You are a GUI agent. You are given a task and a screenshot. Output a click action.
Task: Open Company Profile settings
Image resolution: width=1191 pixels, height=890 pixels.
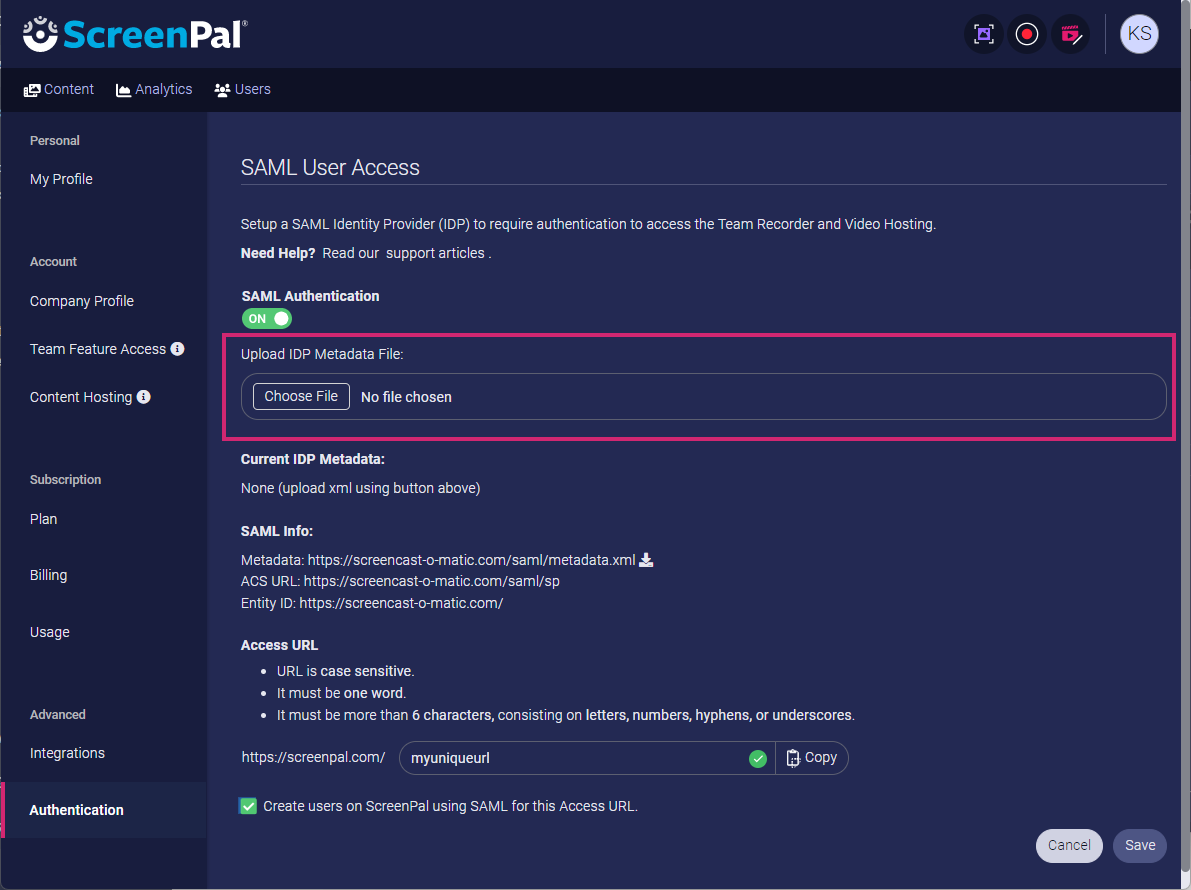pyautogui.click(x=82, y=301)
